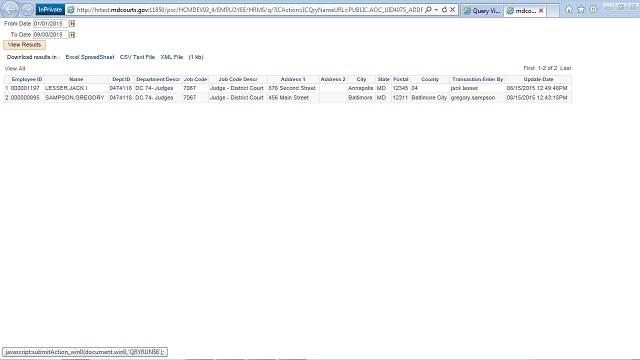The image size is (640, 360).
Task: Sort by County column header
Action: click(430, 79)
